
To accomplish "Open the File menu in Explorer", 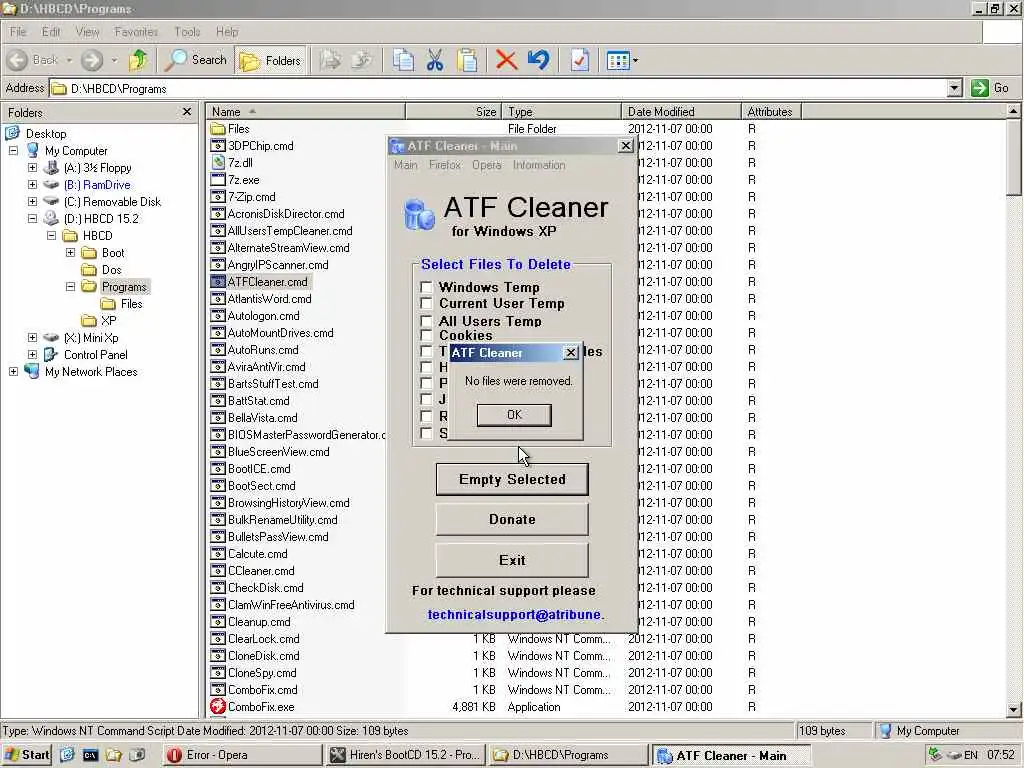I will pos(18,31).
